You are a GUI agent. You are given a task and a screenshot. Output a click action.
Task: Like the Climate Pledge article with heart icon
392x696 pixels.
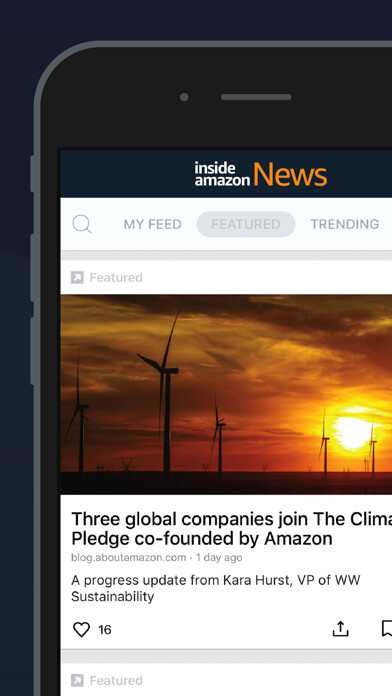coord(81,629)
